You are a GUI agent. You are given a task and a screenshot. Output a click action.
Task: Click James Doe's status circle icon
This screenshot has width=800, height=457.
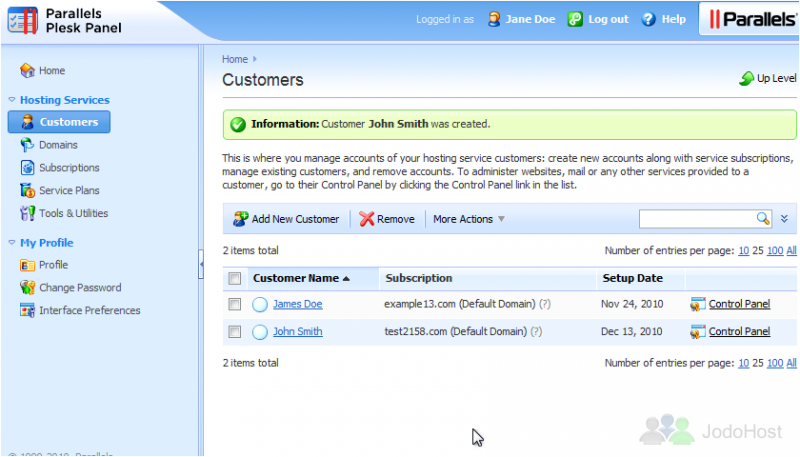tap(260, 304)
